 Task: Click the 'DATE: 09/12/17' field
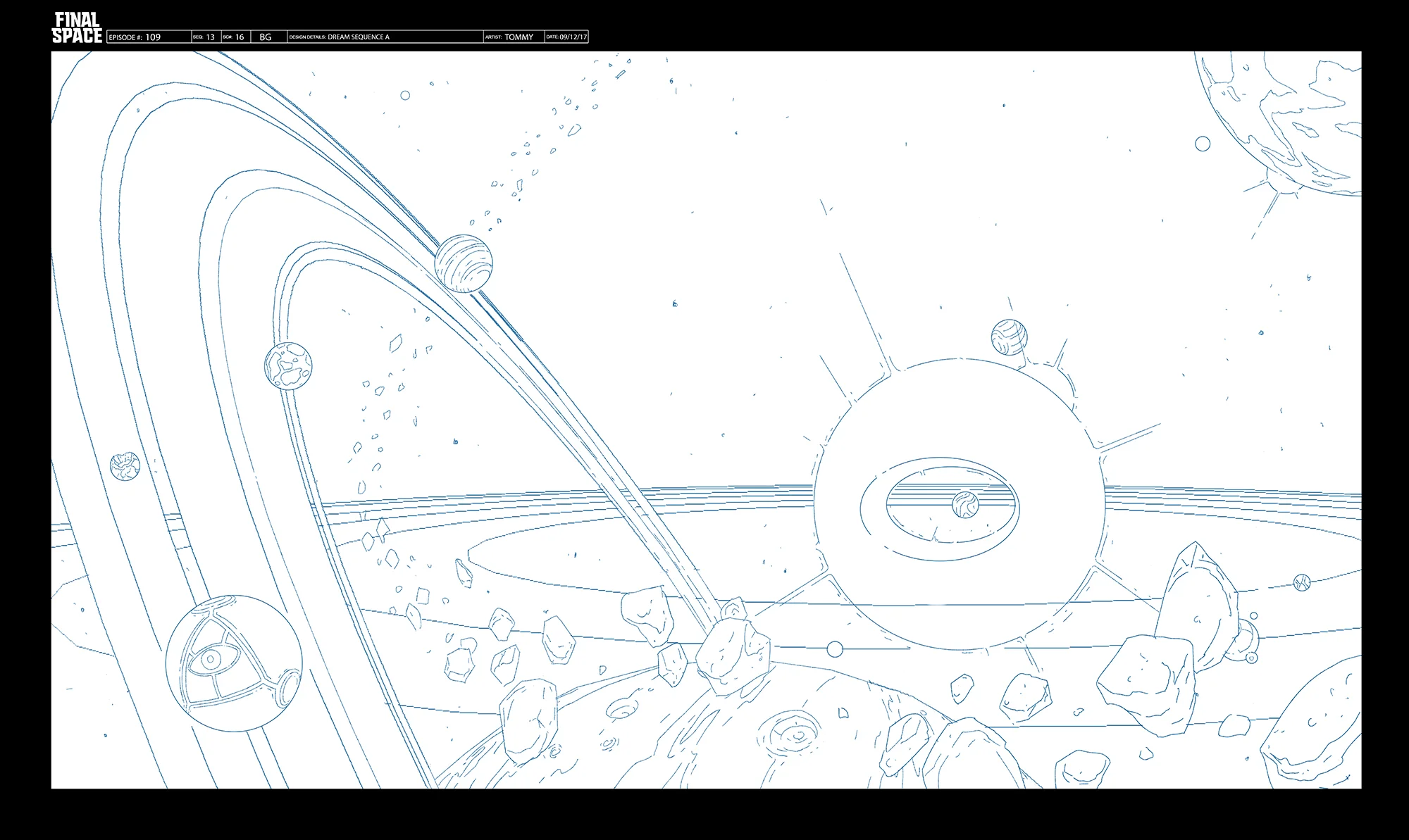click(566, 37)
